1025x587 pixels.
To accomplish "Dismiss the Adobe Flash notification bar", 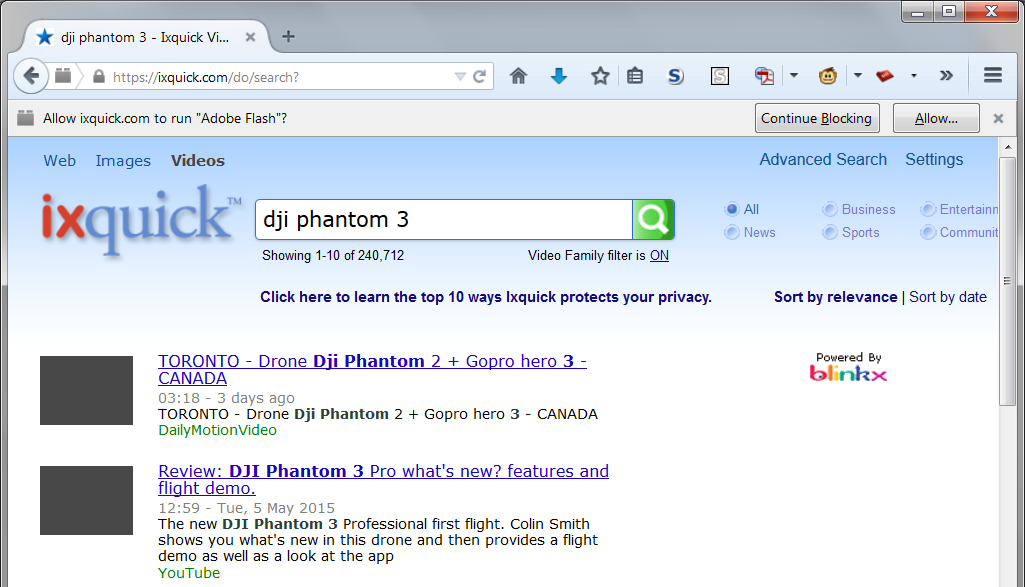I will 998,118.
